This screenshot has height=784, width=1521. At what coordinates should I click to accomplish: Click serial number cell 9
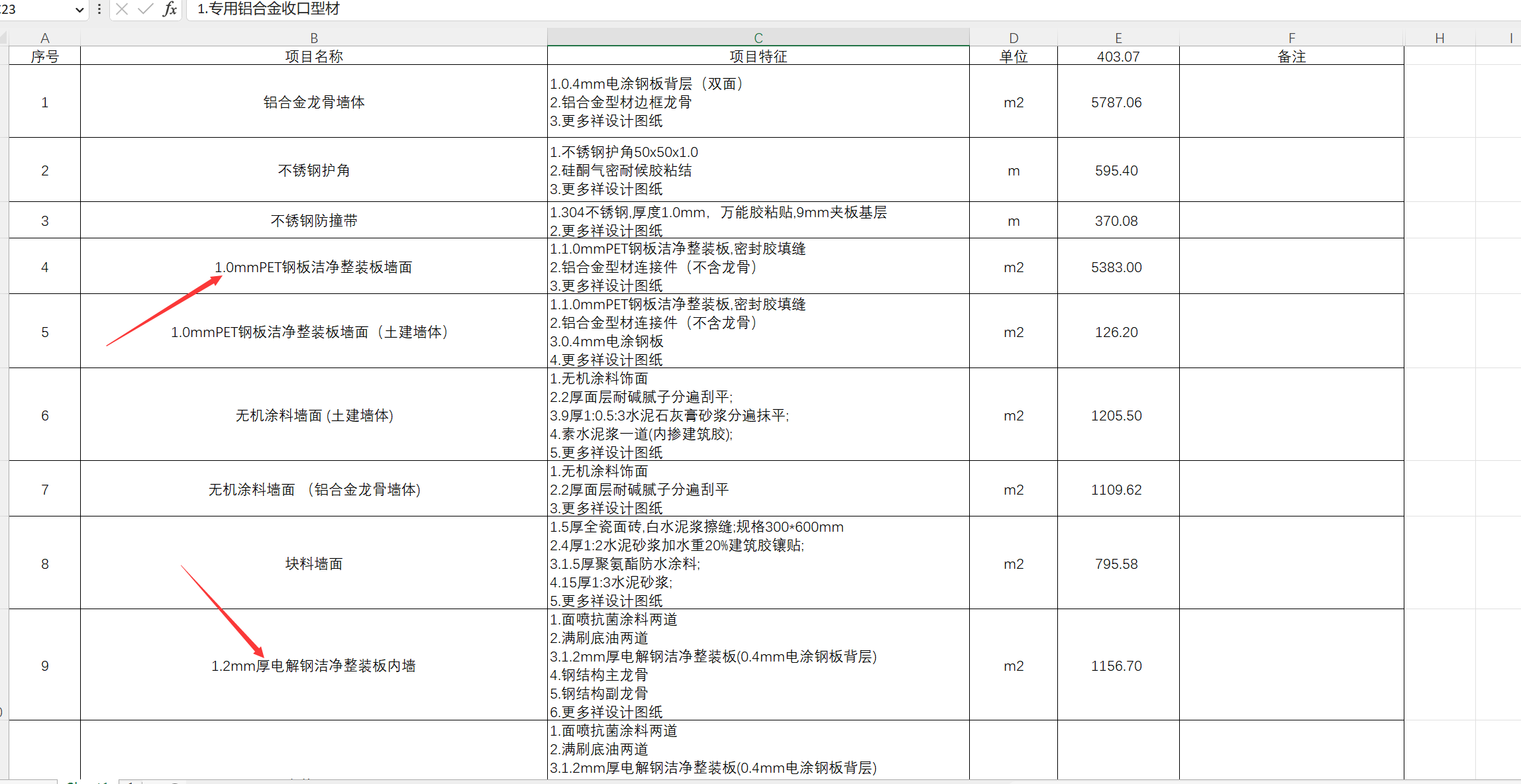(x=44, y=665)
